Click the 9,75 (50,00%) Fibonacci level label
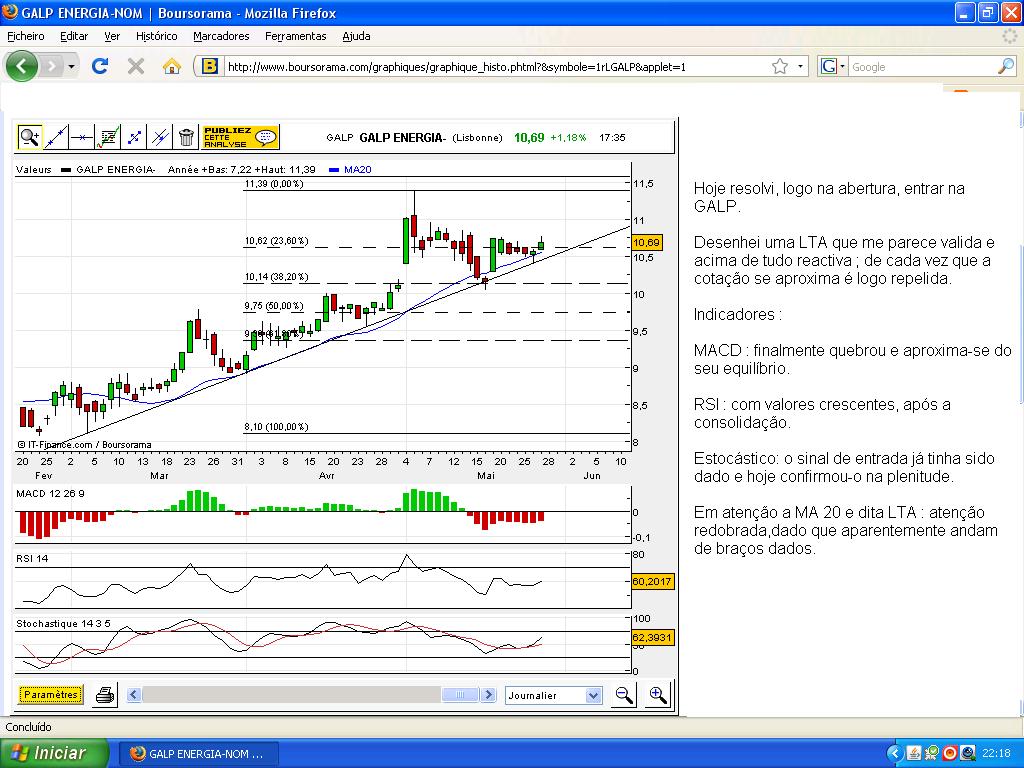 pos(274,306)
